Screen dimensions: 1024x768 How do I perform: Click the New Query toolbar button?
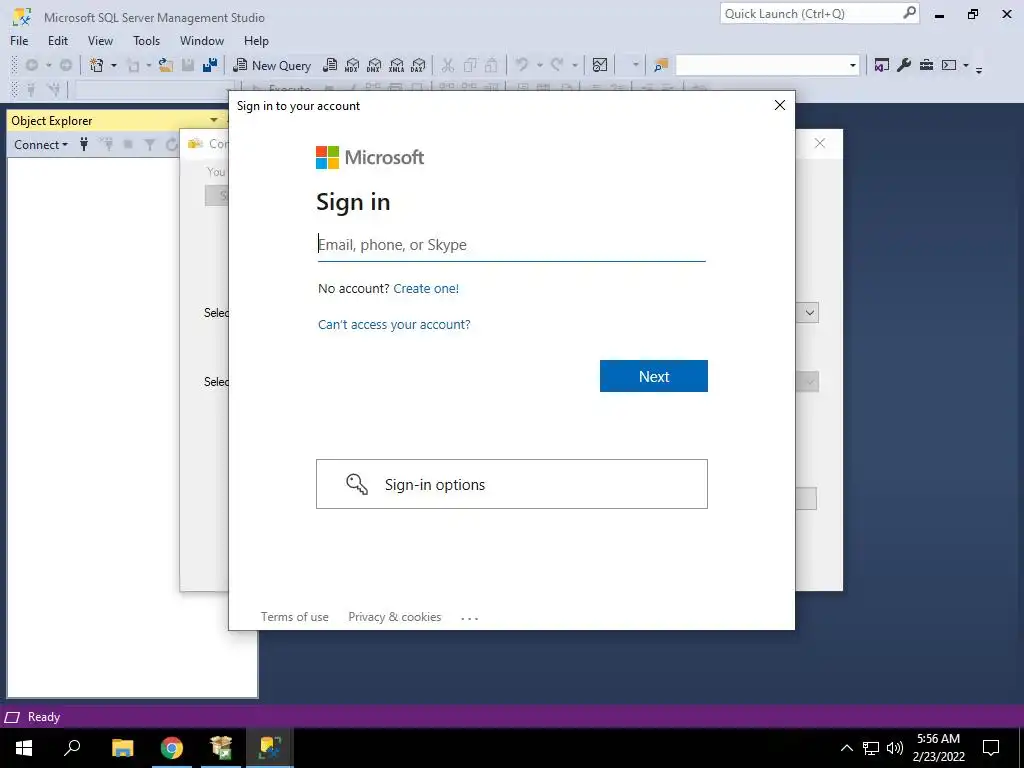(272, 65)
